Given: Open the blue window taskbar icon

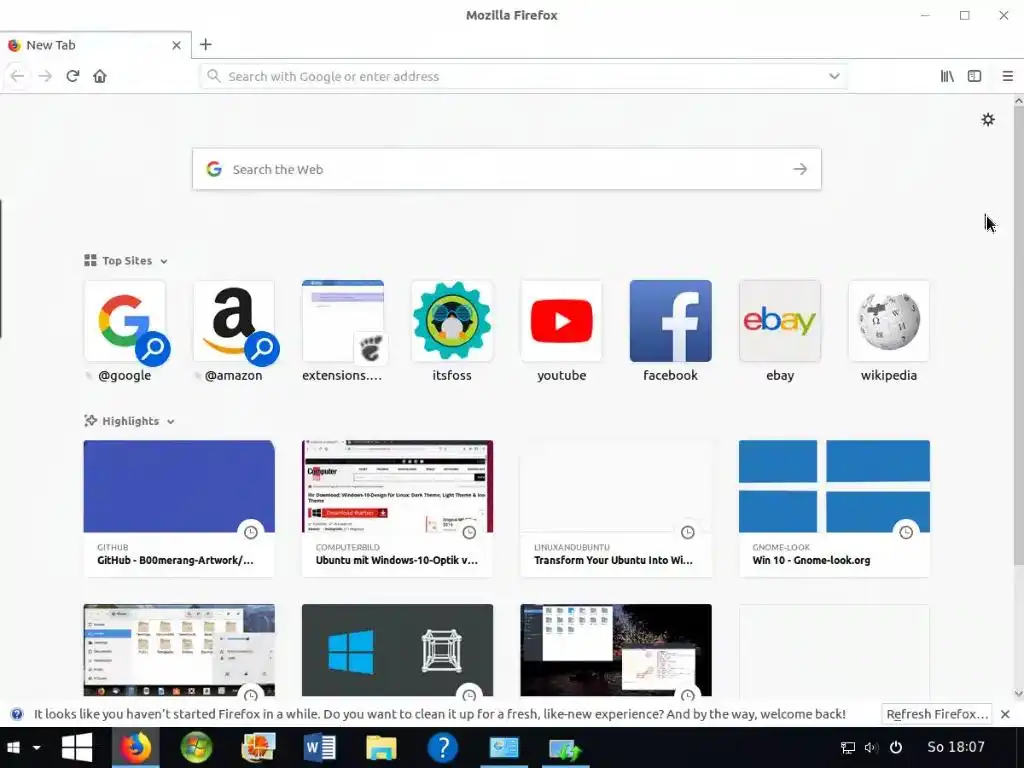Looking at the screenshot, I should tap(504, 748).
